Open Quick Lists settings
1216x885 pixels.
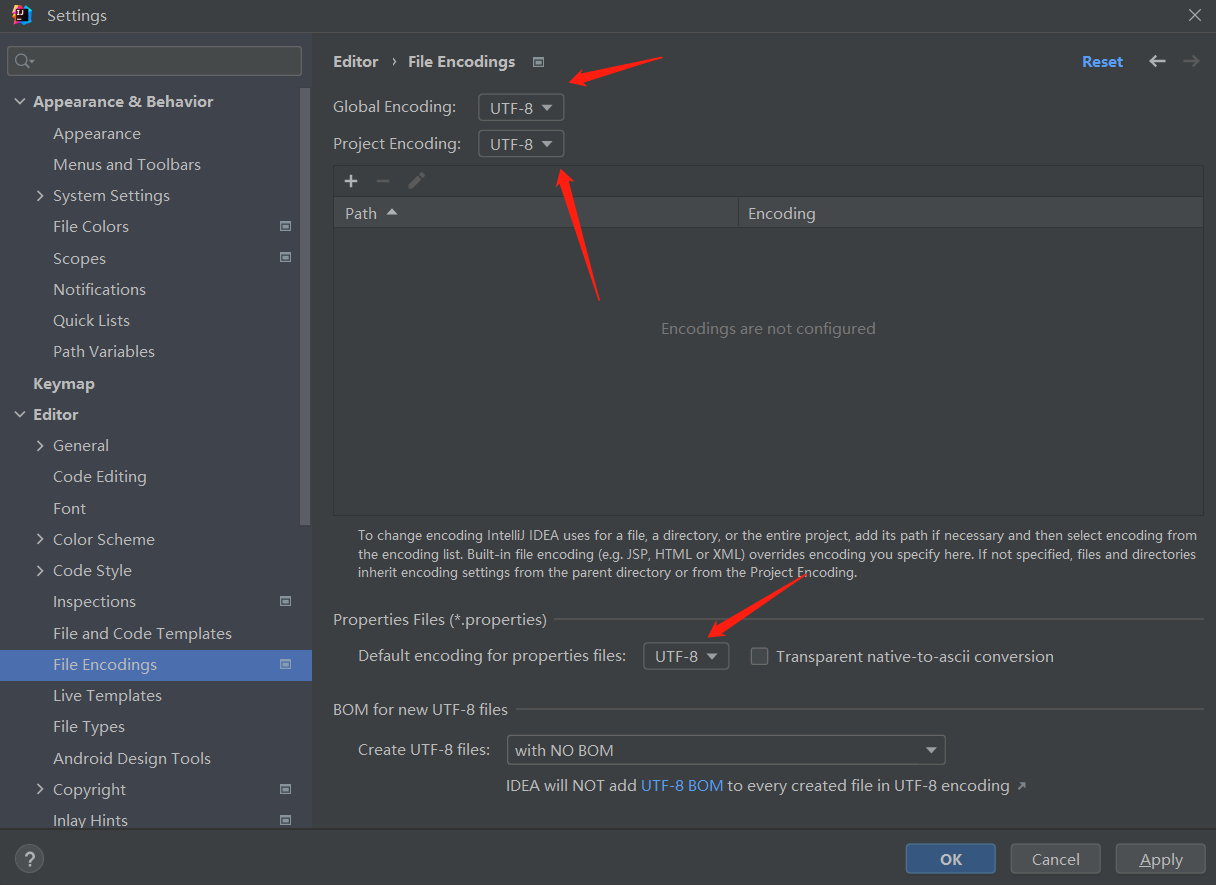pos(91,320)
